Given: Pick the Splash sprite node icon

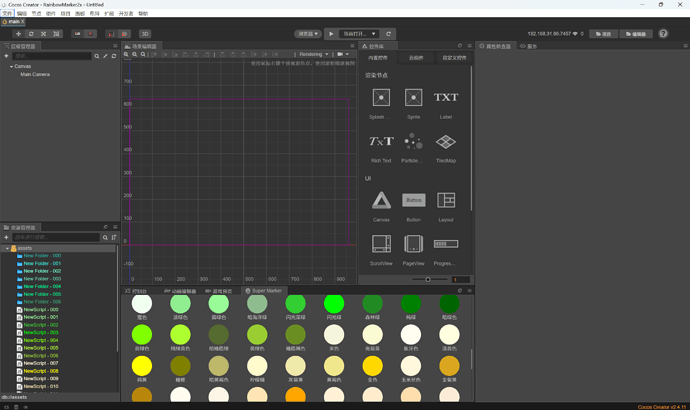Looking at the screenshot, I should pyautogui.click(x=381, y=98).
